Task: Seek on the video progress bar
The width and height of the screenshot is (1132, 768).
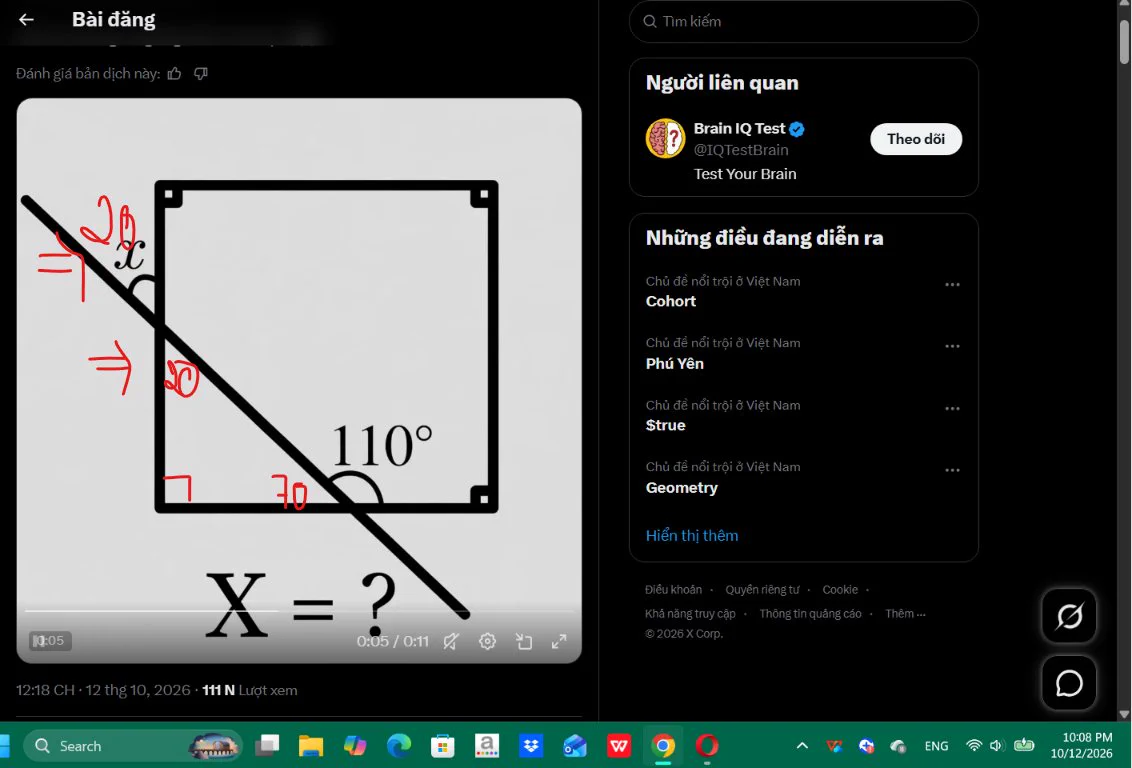Action: coord(299,611)
